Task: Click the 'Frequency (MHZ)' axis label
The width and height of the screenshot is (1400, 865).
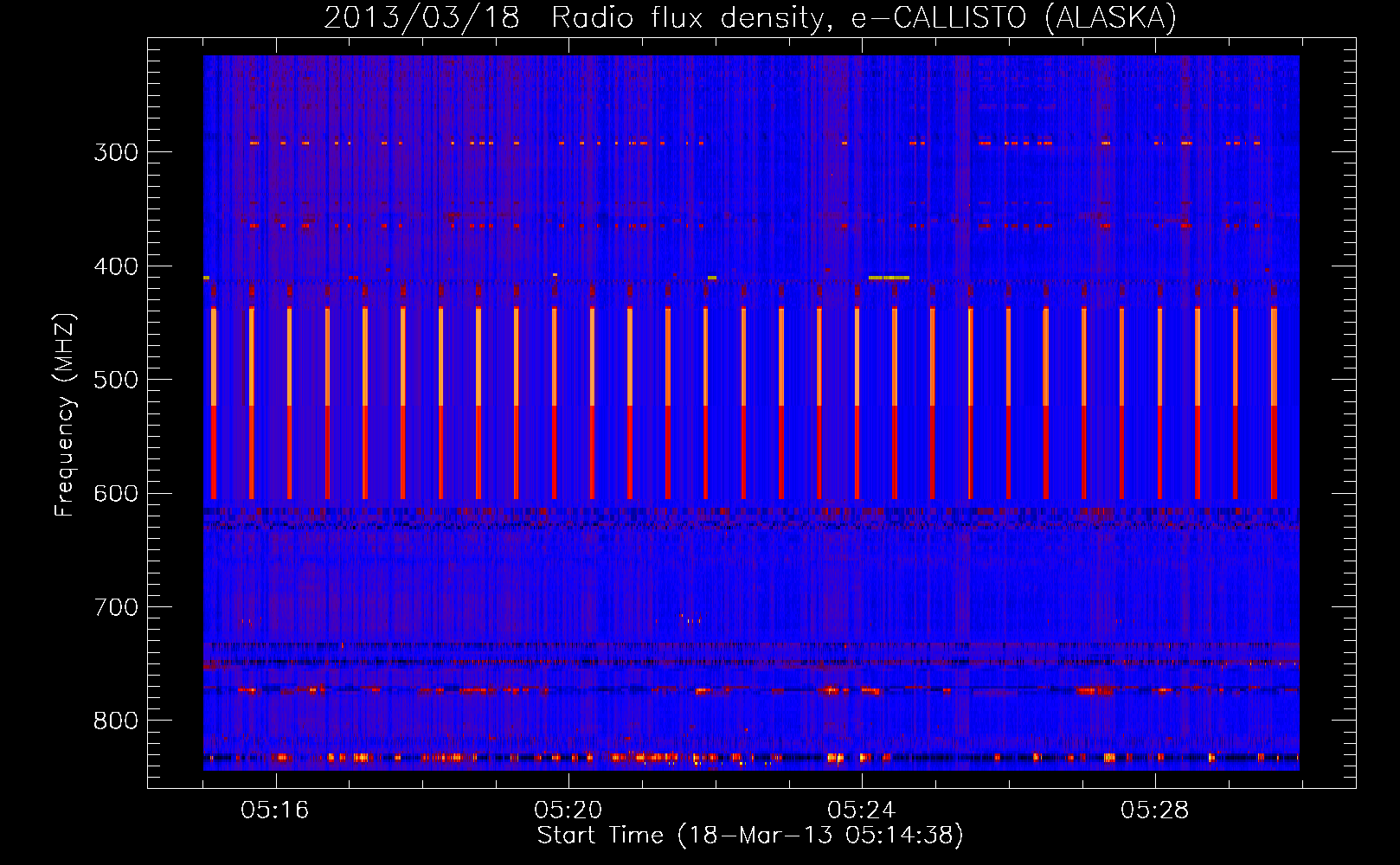Action: 65,415
